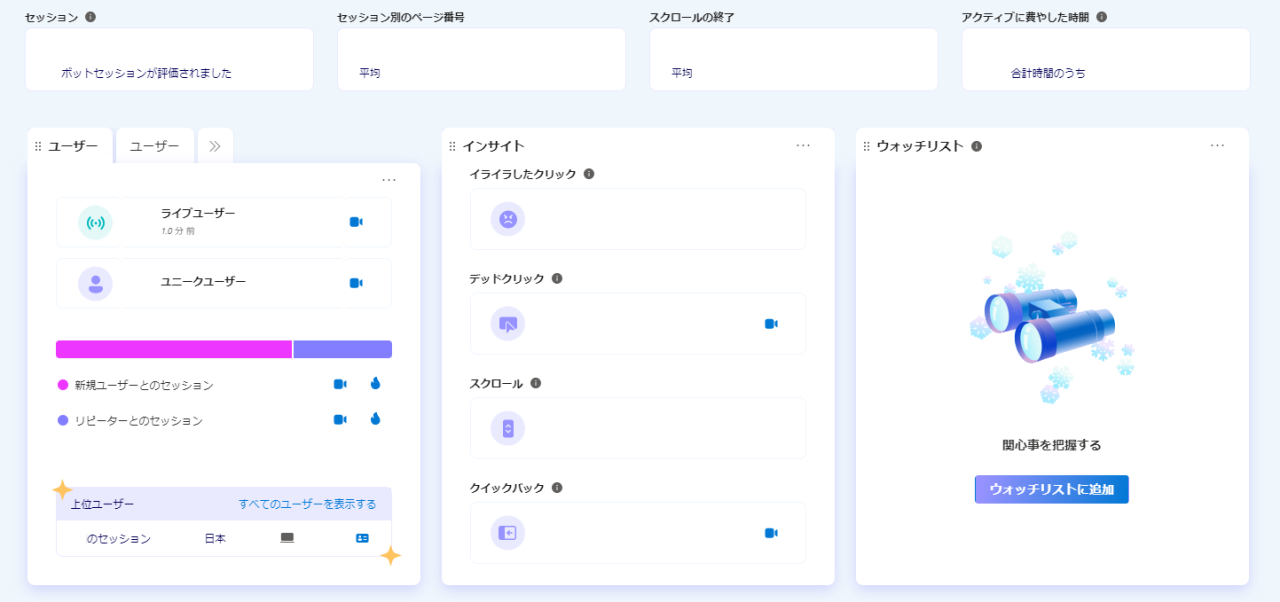Click 合計時間のうち text
1280x602 pixels.
(x=1048, y=73)
